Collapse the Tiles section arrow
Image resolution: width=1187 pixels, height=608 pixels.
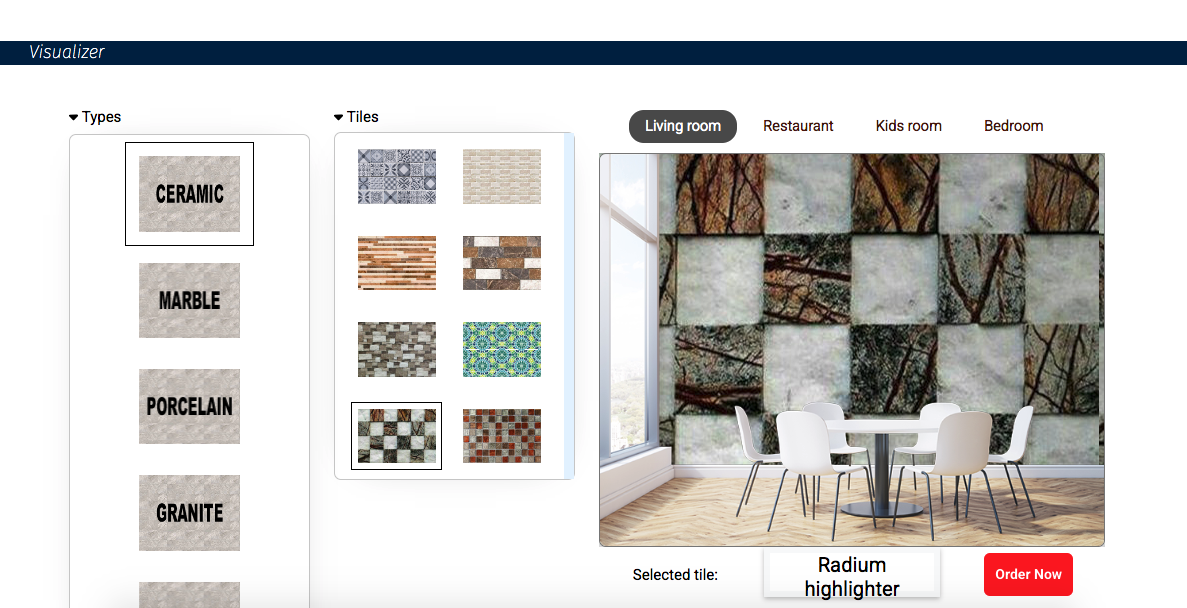[x=338, y=117]
